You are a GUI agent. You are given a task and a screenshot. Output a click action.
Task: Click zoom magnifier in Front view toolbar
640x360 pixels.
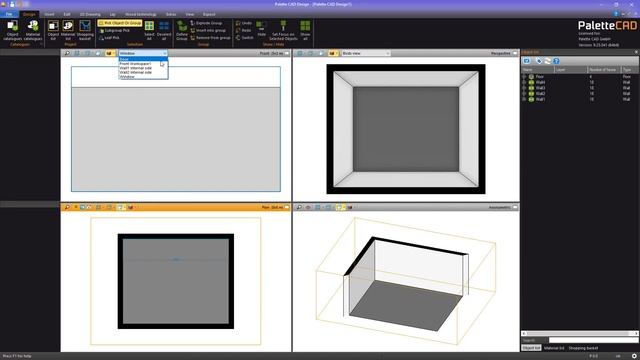(67, 53)
